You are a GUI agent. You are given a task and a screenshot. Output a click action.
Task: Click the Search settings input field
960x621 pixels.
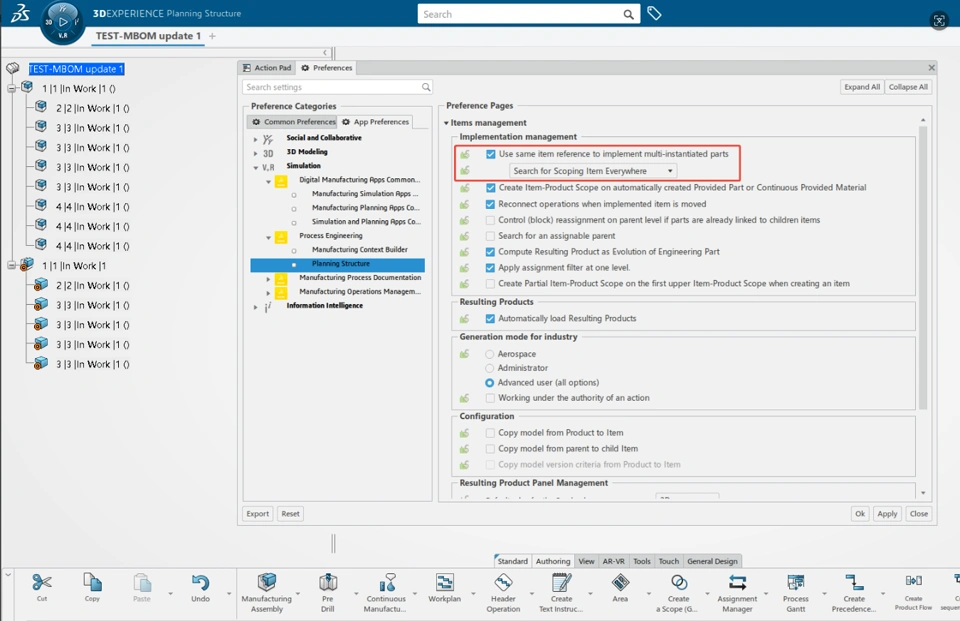[x=337, y=87]
